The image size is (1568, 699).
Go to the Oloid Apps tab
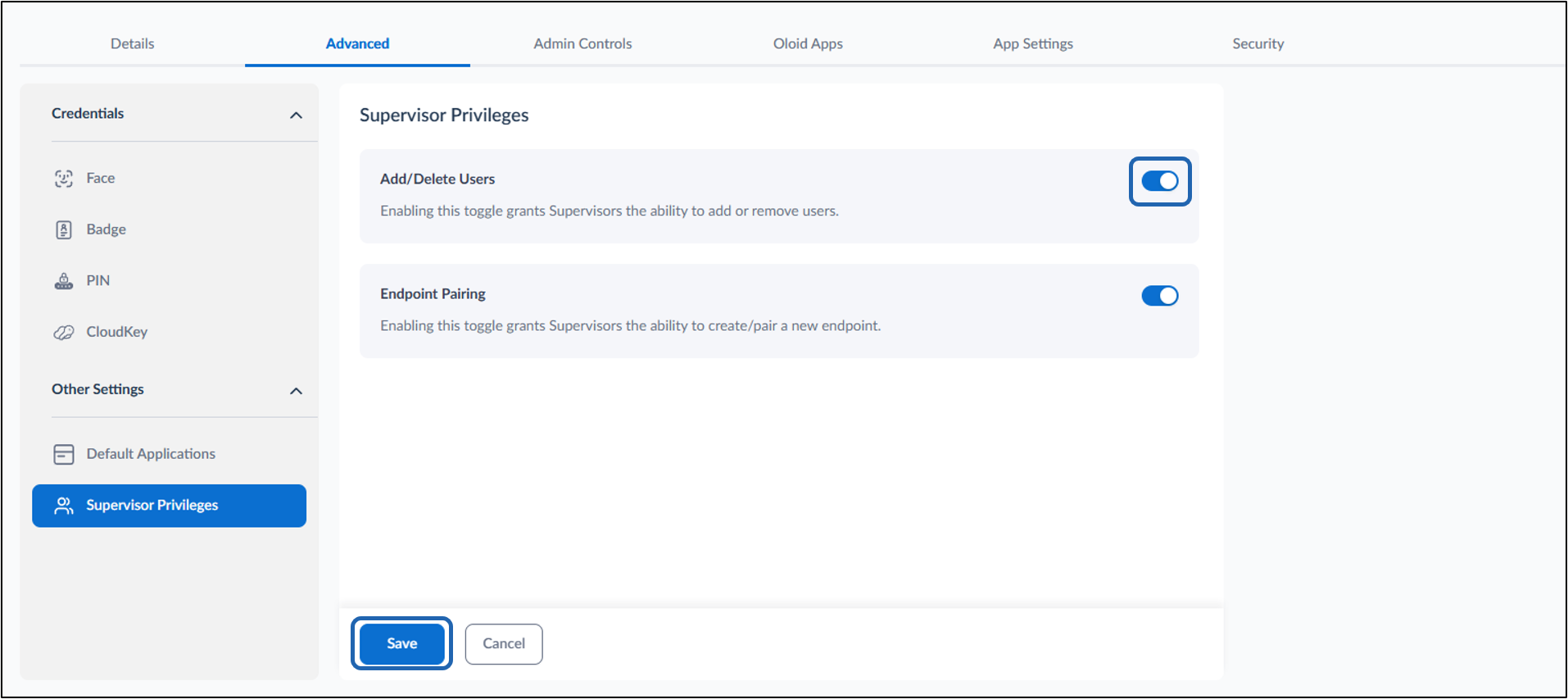(x=808, y=43)
